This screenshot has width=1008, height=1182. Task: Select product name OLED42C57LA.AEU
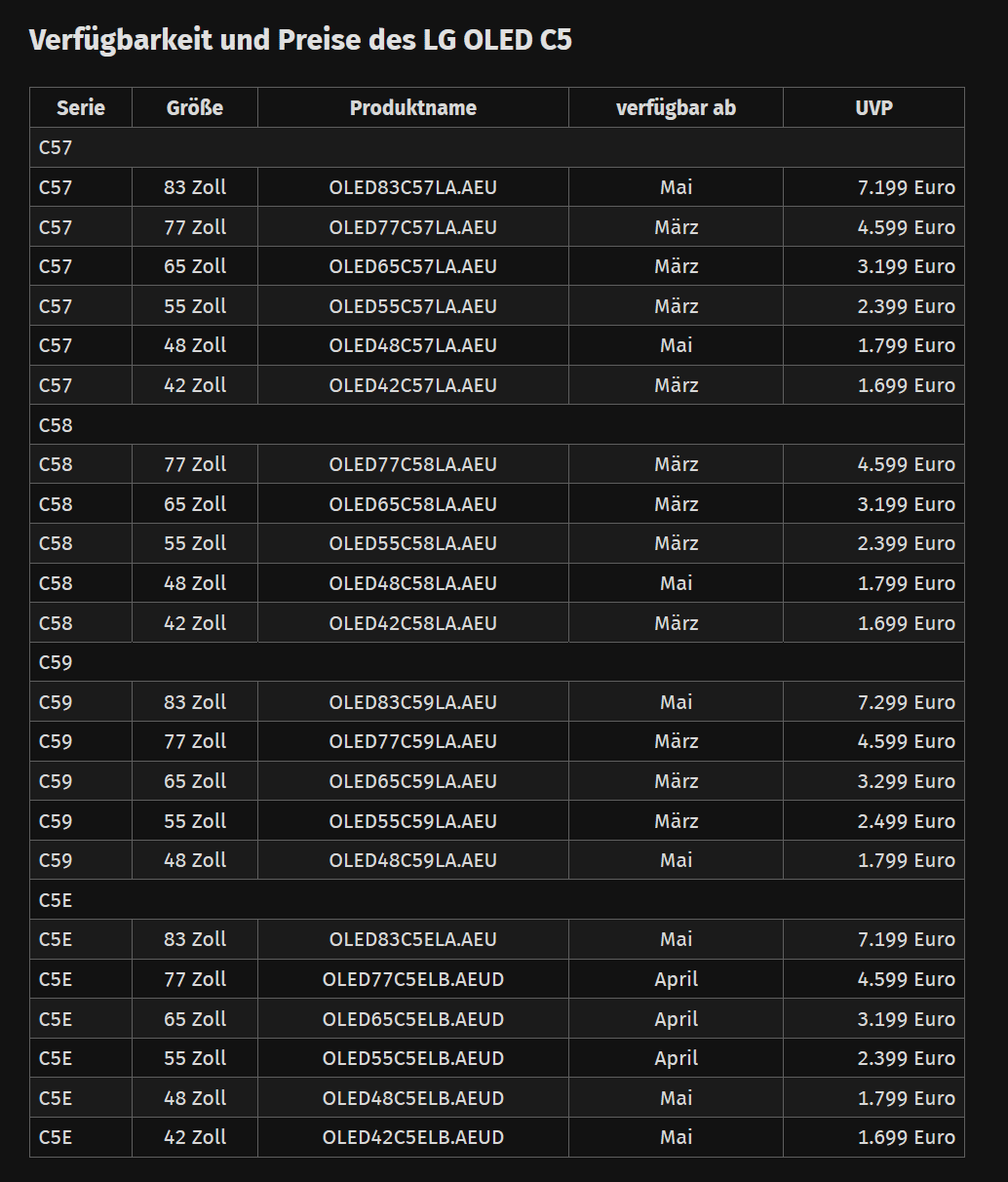[x=413, y=385]
